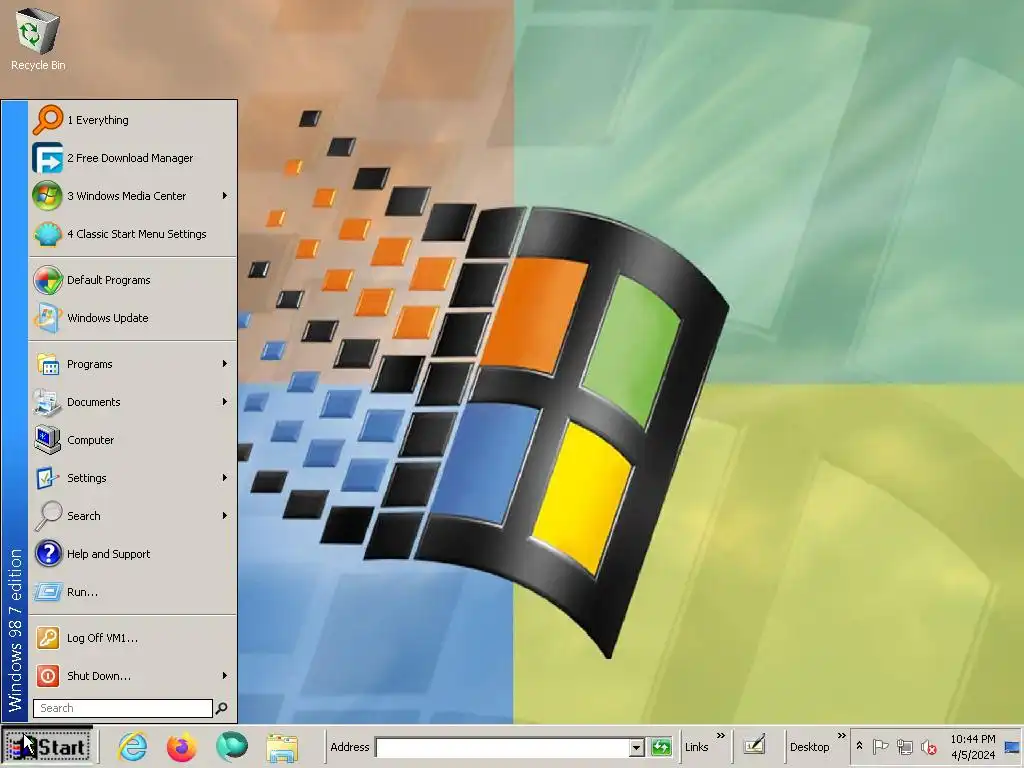Click the Start button
The image size is (1024, 768).
[x=46, y=746]
